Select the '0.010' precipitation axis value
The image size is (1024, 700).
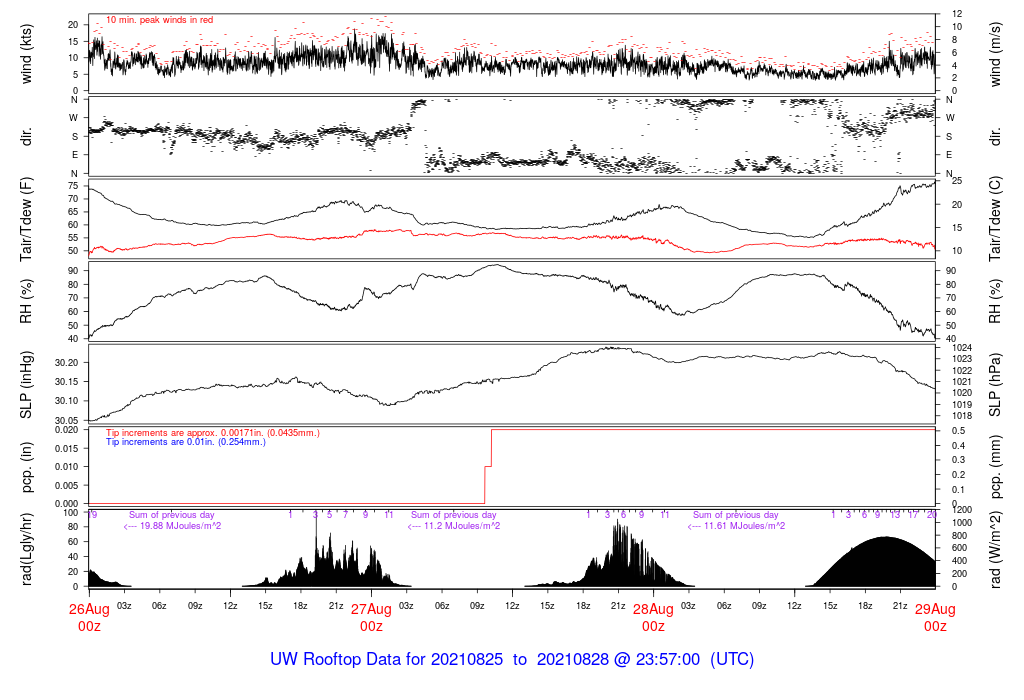pyautogui.click(x=67, y=467)
